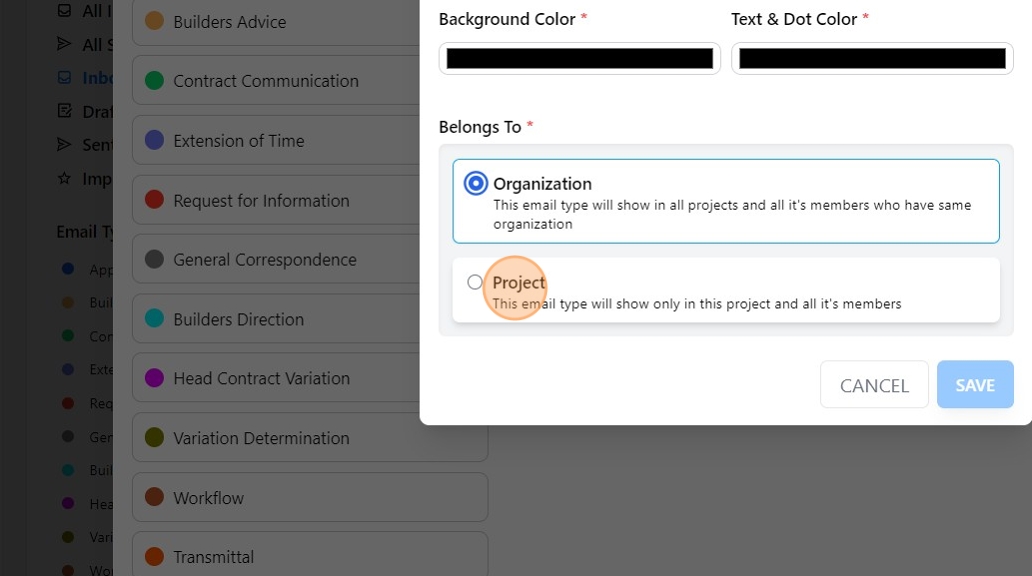Open the Builders Advice email type
This screenshot has width=1032, height=576.
click(229, 22)
